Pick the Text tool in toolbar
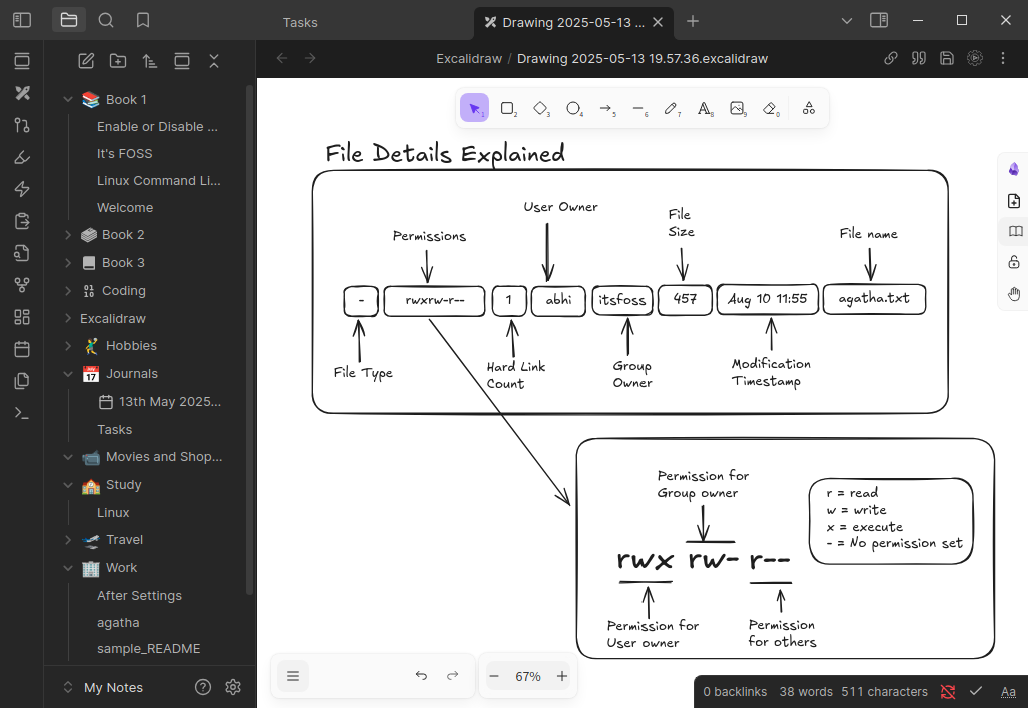The height and width of the screenshot is (708, 1028). point(705,108)
